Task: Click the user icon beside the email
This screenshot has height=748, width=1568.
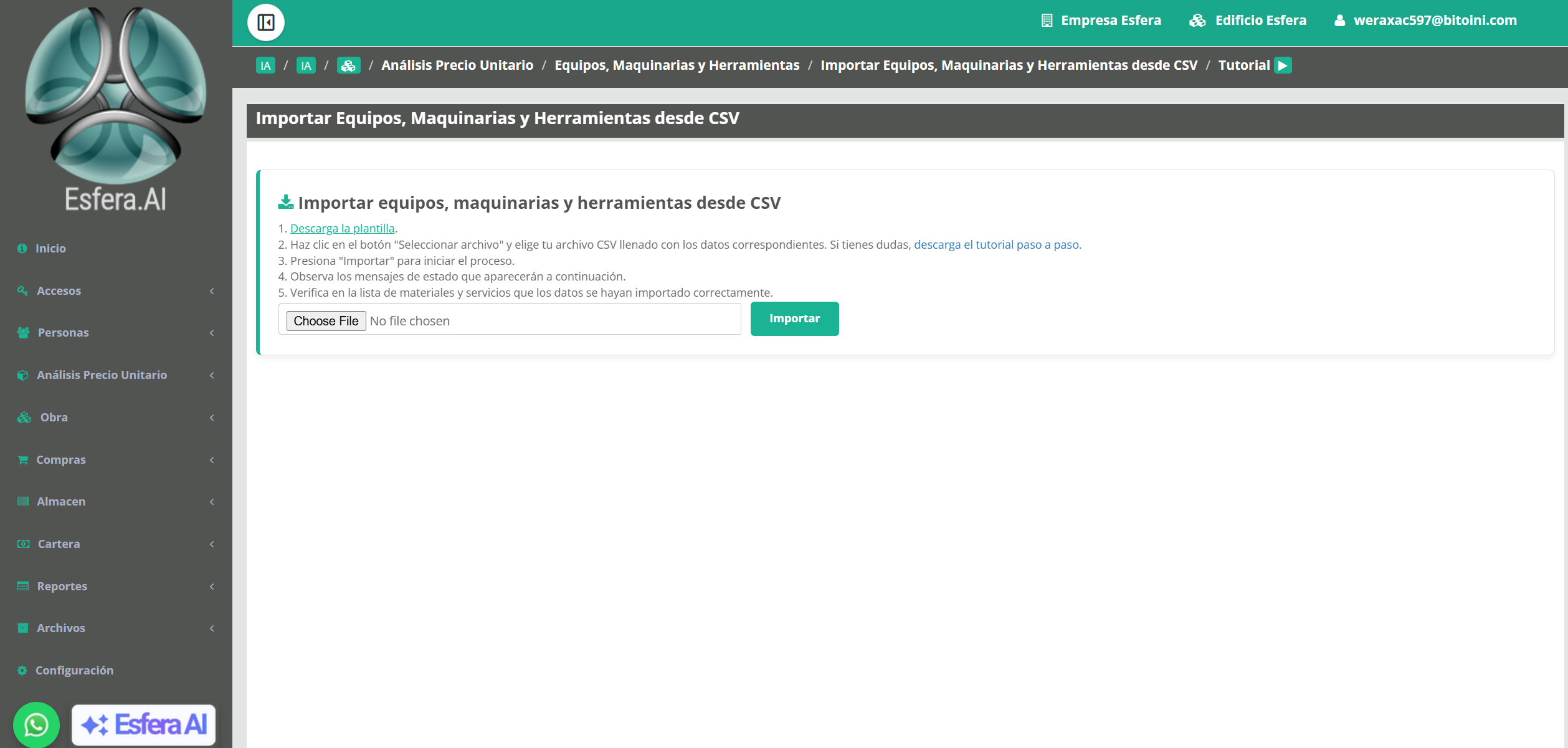Action: pyautogui.click(x=1339, y=21)
